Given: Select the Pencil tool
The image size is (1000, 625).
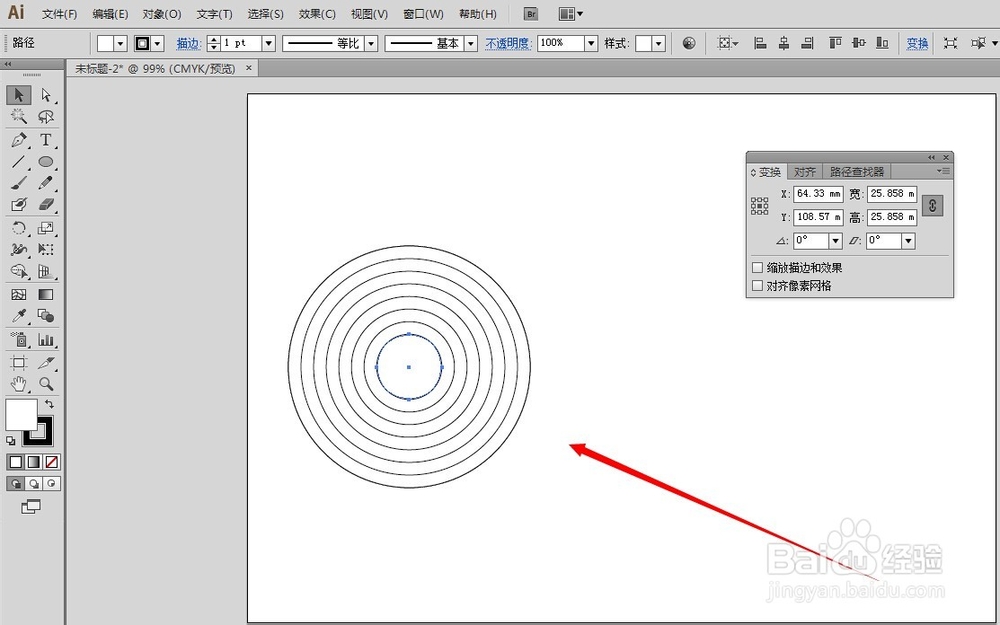Looking at the screenshot, I should pos(45,183).
